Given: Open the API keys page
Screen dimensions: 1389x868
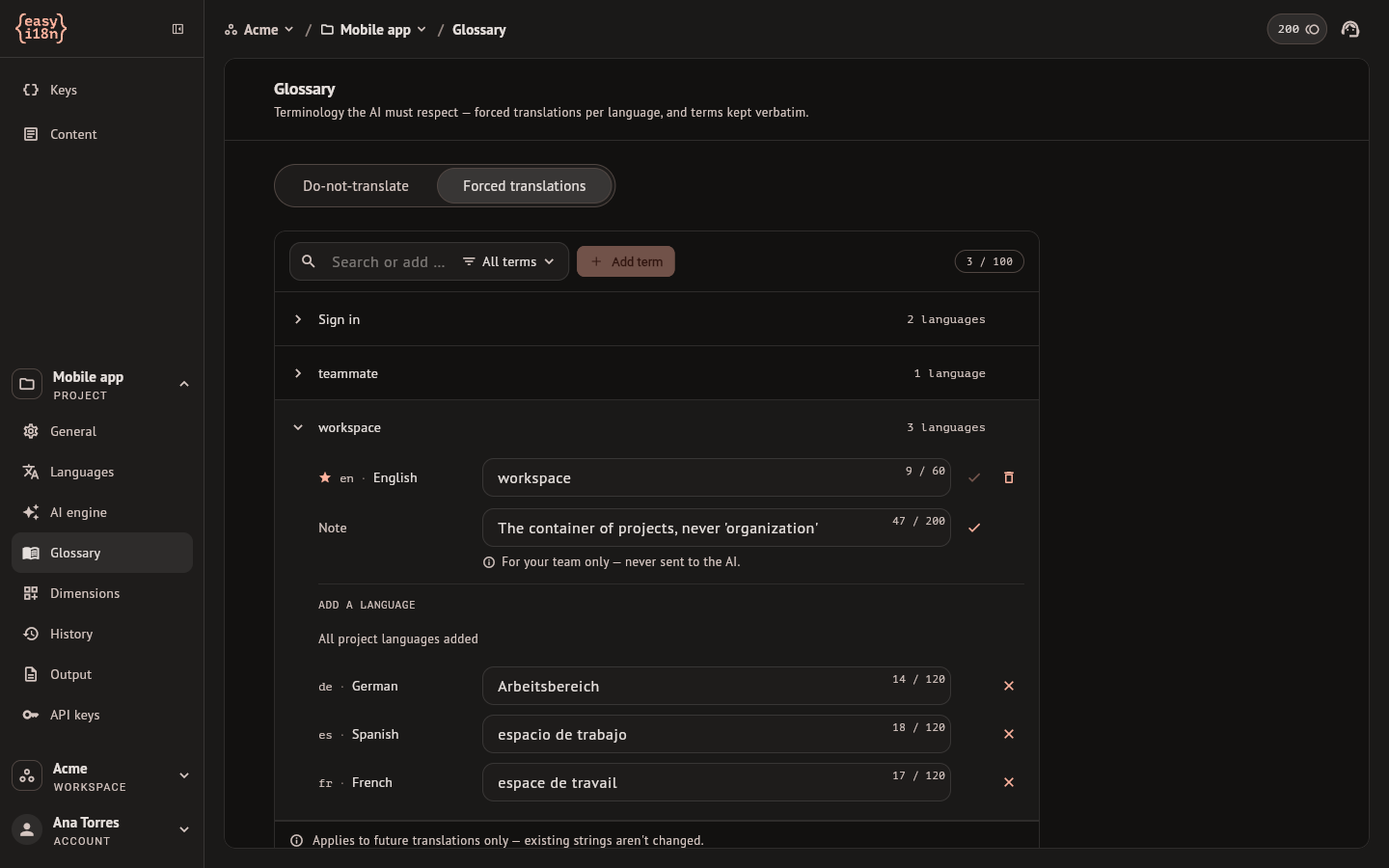Looking at the screenshot, I should [102, 715].
